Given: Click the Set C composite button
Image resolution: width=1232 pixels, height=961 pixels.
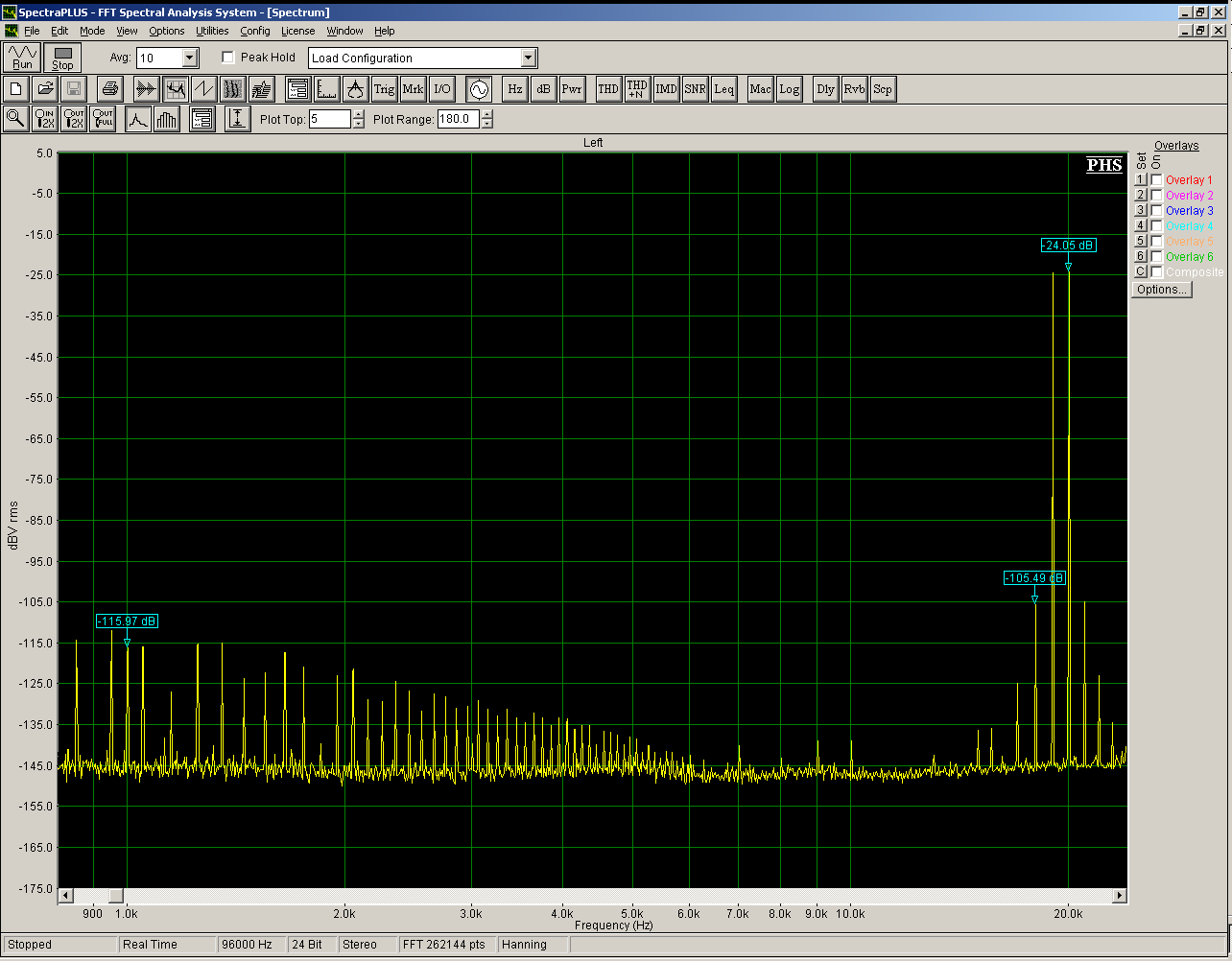Looking at the screenshot, I should 1141,272.
